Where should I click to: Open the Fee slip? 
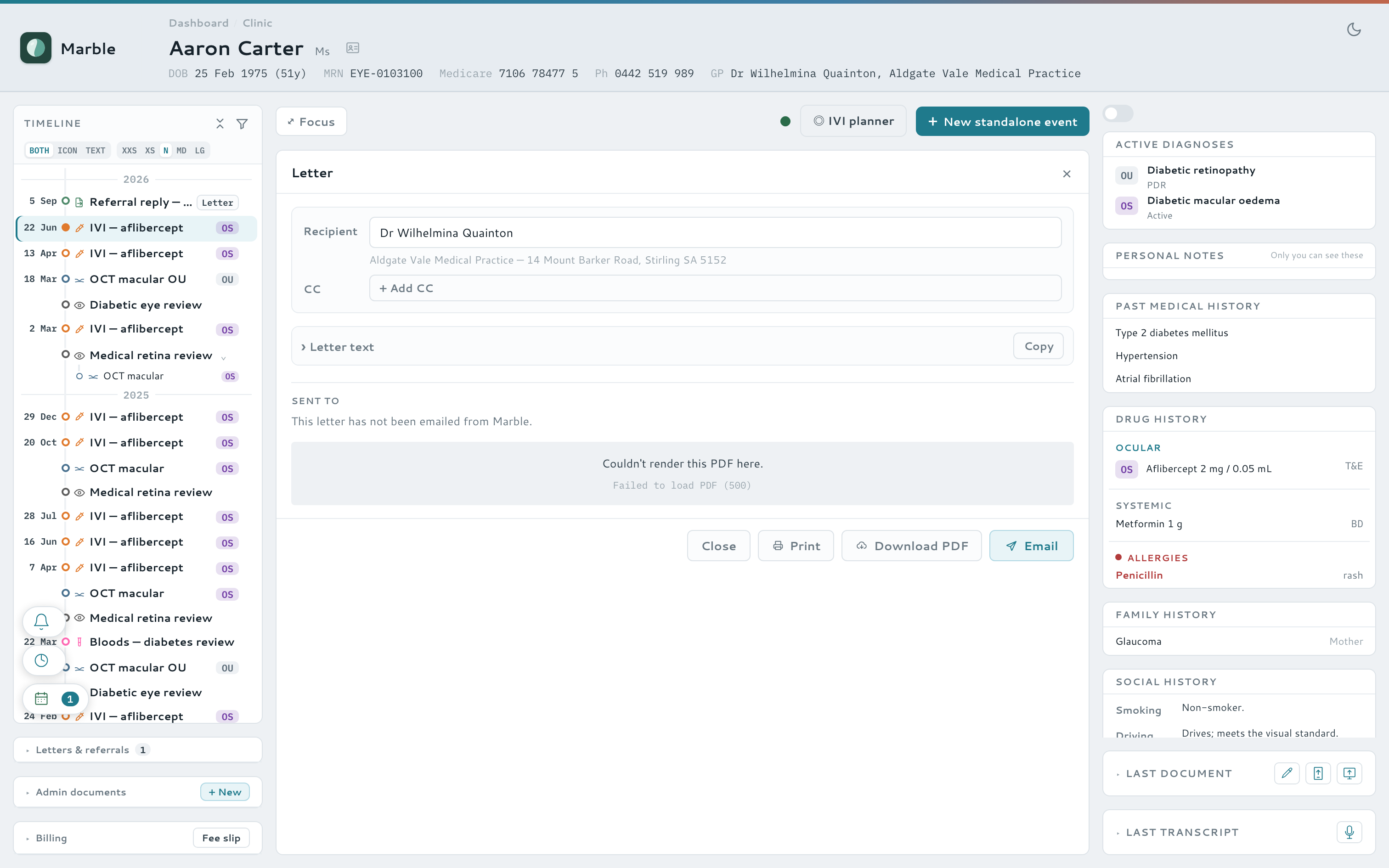[221, 838]
